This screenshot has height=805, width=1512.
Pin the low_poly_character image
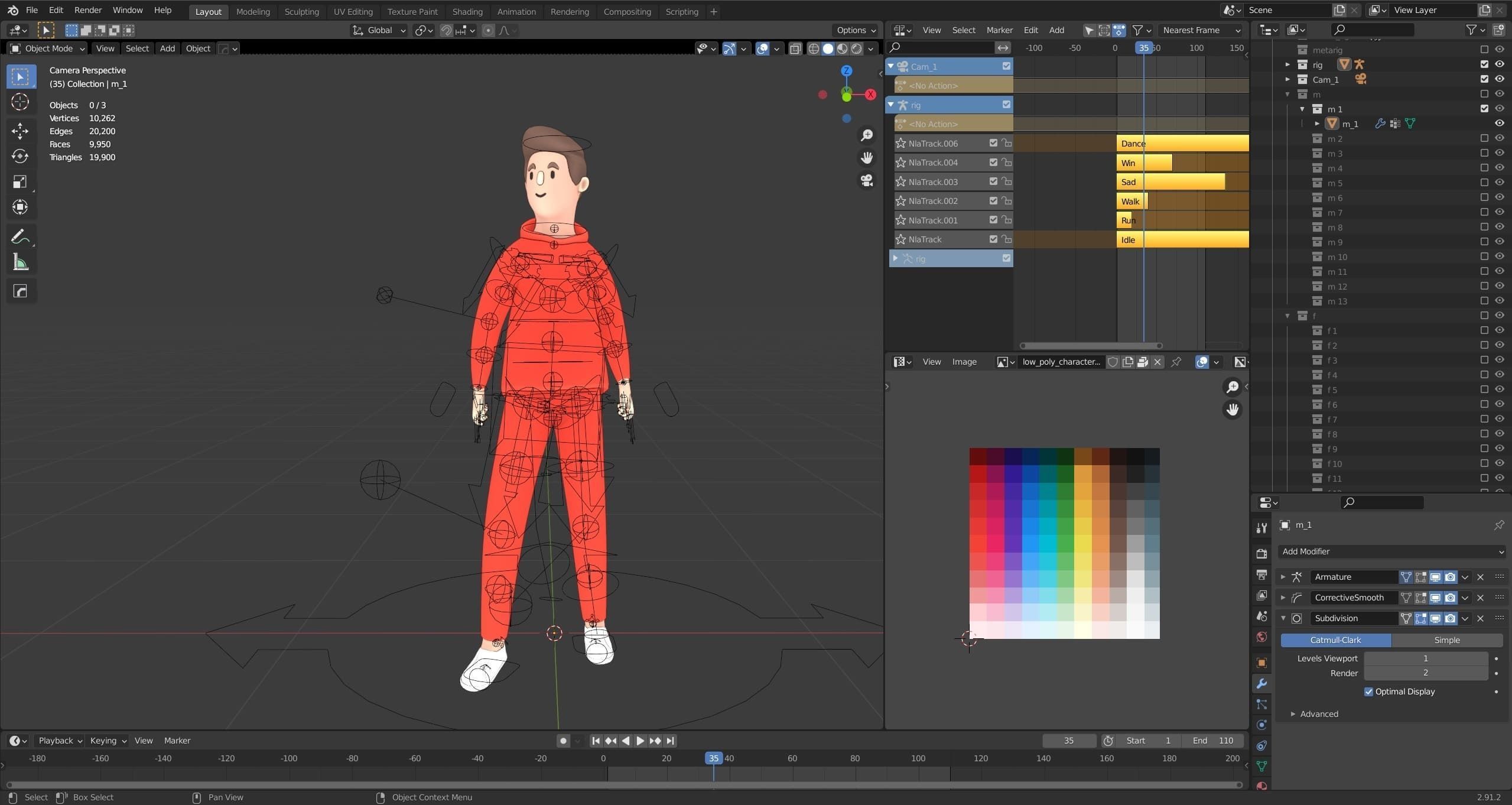[x=1176, y=362]
